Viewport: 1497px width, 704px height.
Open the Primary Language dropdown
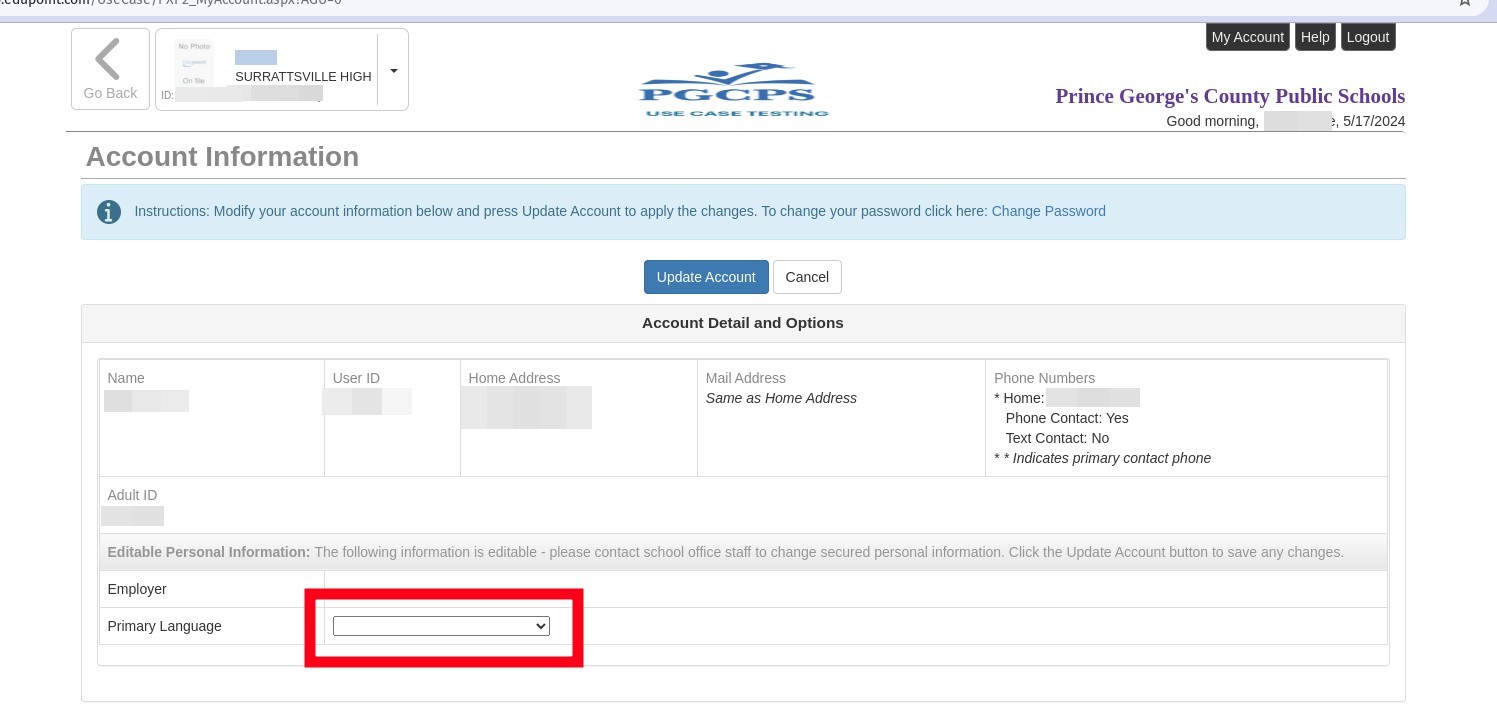[441, 626]
